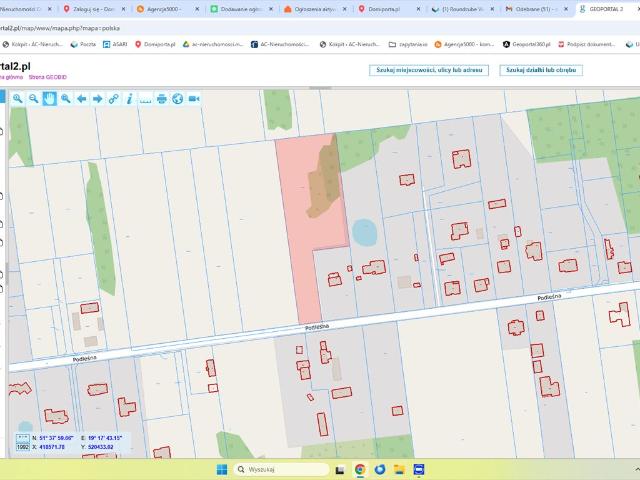Open Google Chrome from the taskbar

360,468
